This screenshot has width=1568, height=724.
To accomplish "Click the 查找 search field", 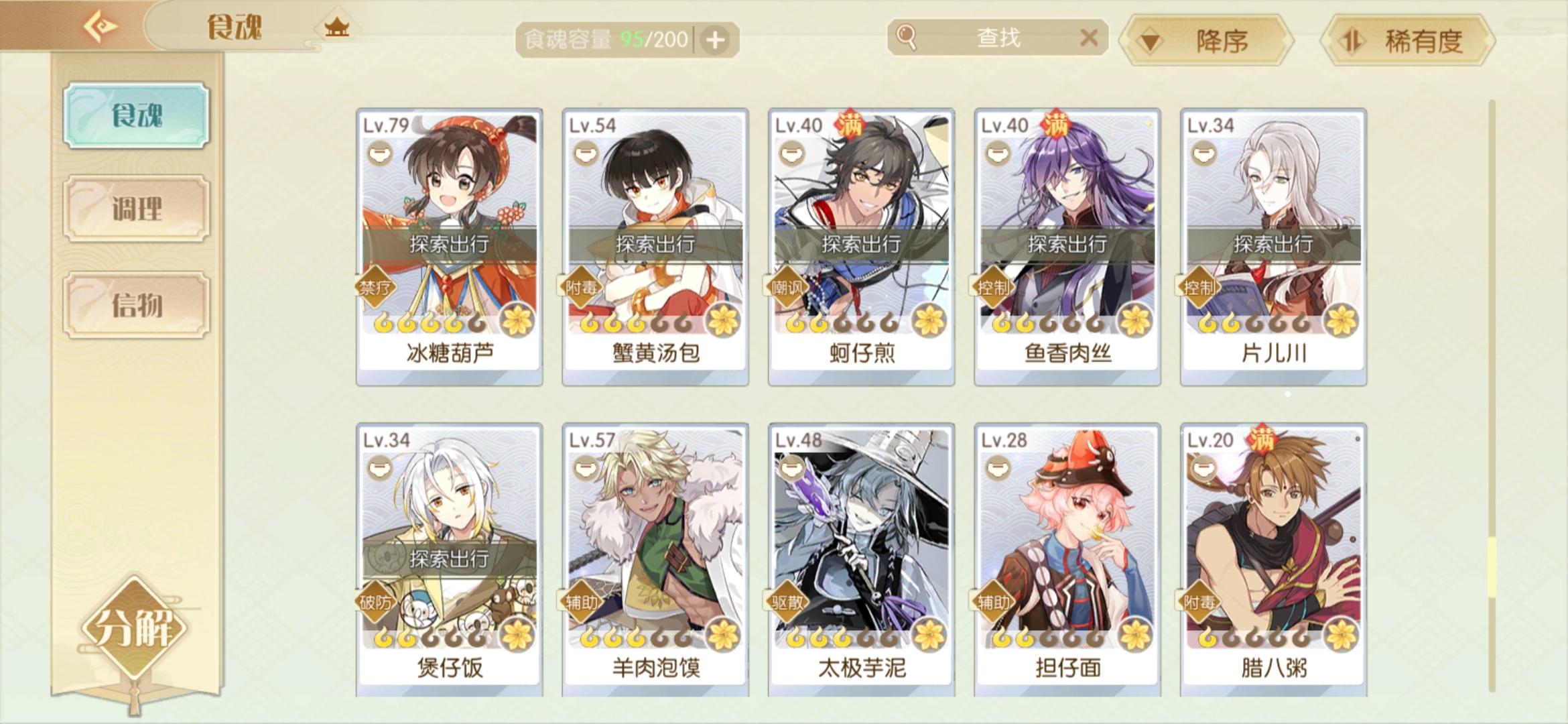I will [x=997, y=38].
